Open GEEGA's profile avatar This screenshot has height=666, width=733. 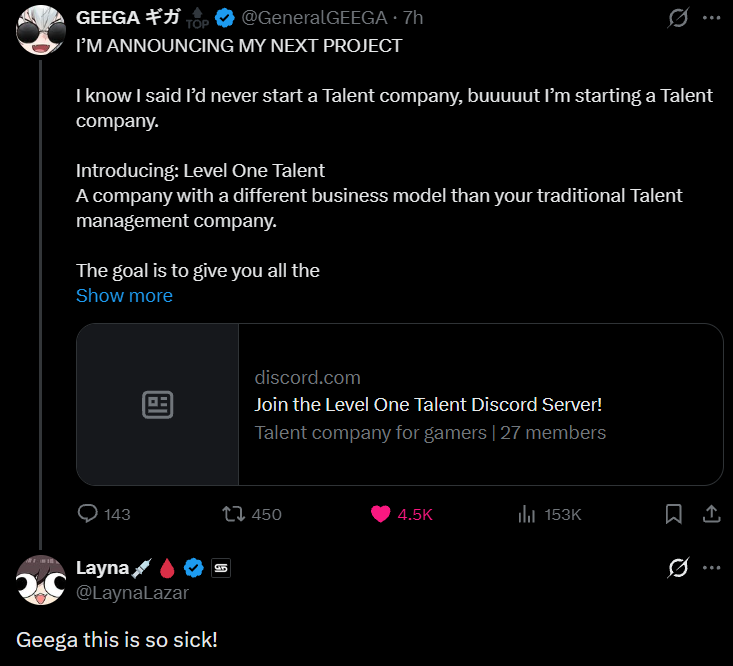41,30
